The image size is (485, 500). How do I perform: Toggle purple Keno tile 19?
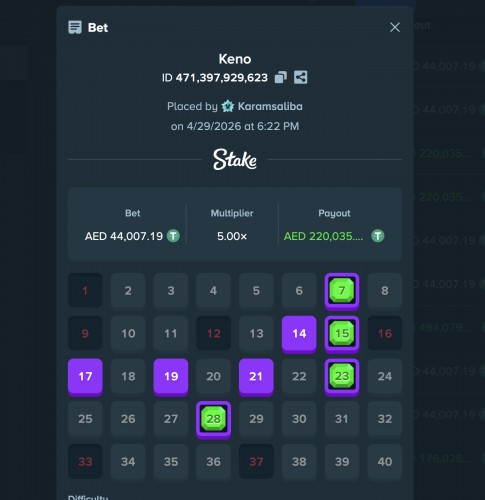[x=171, y=377]
